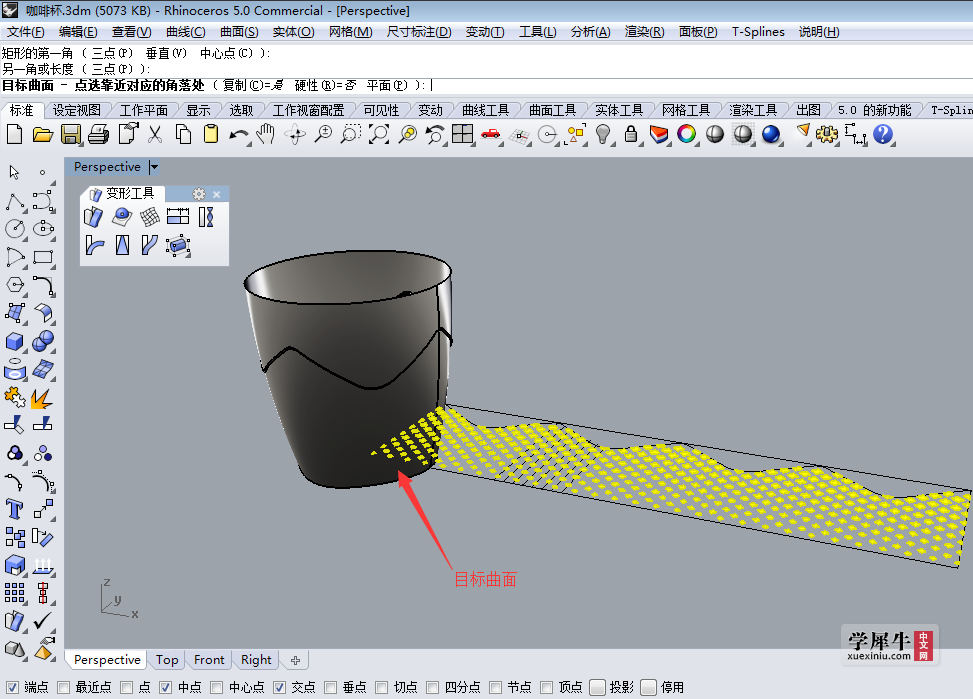Close the 变形工具 floating panel
This screenshot has width=973, height=699.
pyautogui.click(x=217, y=194)
